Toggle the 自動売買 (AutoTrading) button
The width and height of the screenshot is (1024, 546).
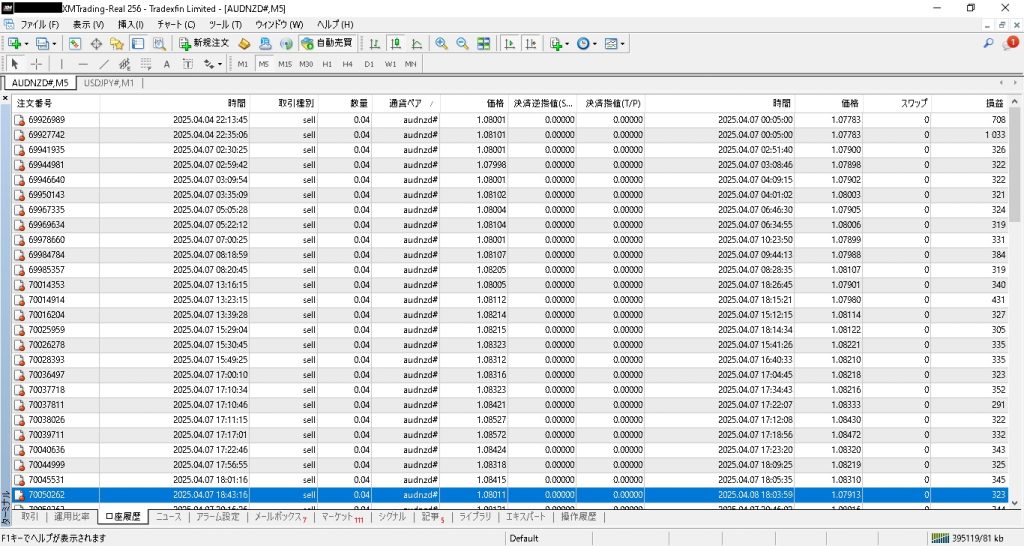coord(327,44)
